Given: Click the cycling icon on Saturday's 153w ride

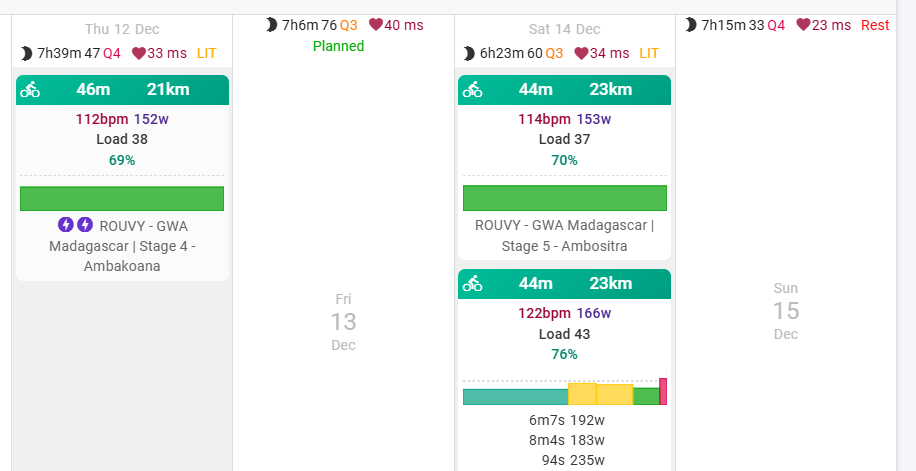Looking at the screenshot, I should pyautogui.click(x=472, y=90).
